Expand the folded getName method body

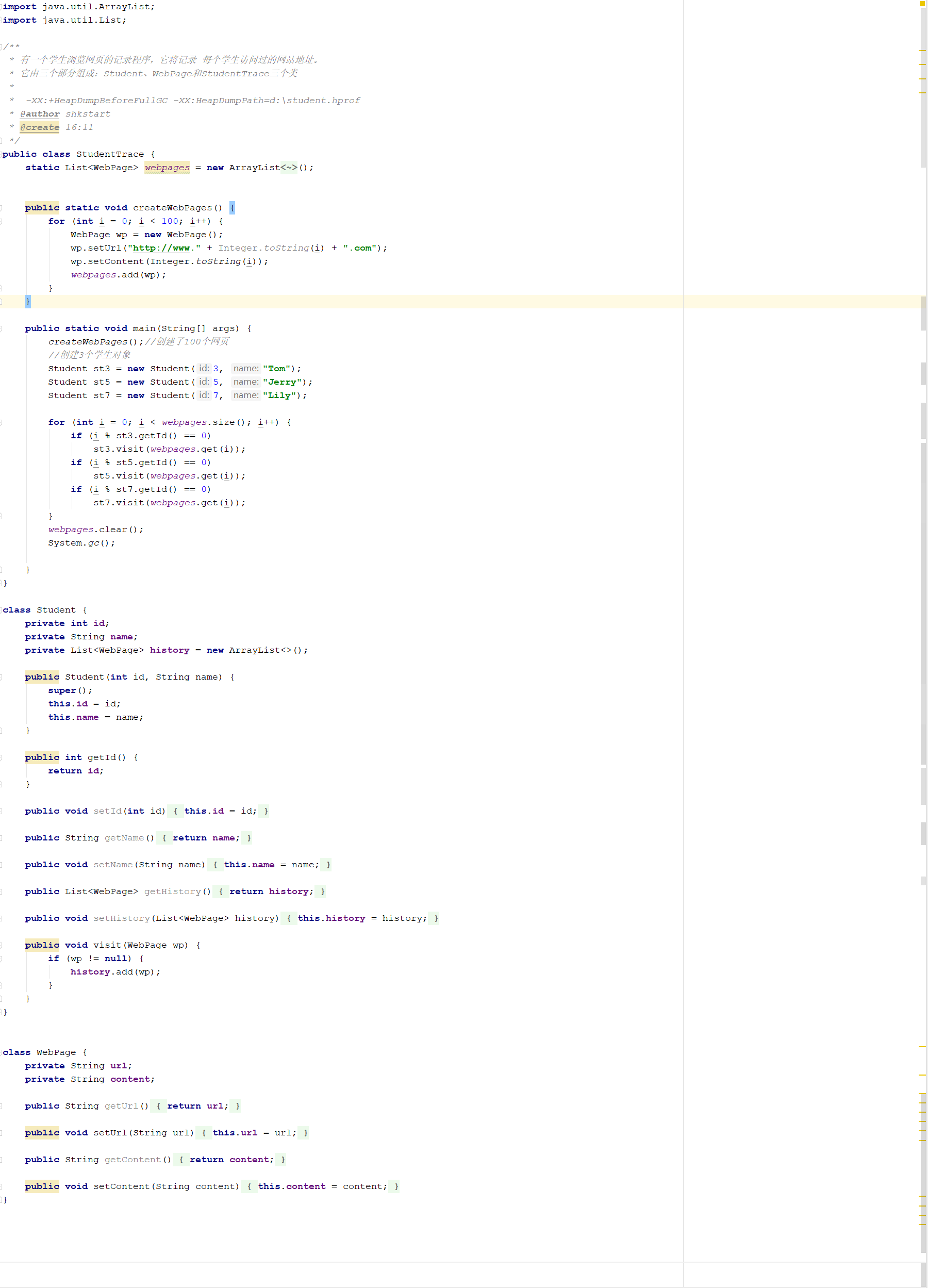pyautogui.click(x=204, y=838)
